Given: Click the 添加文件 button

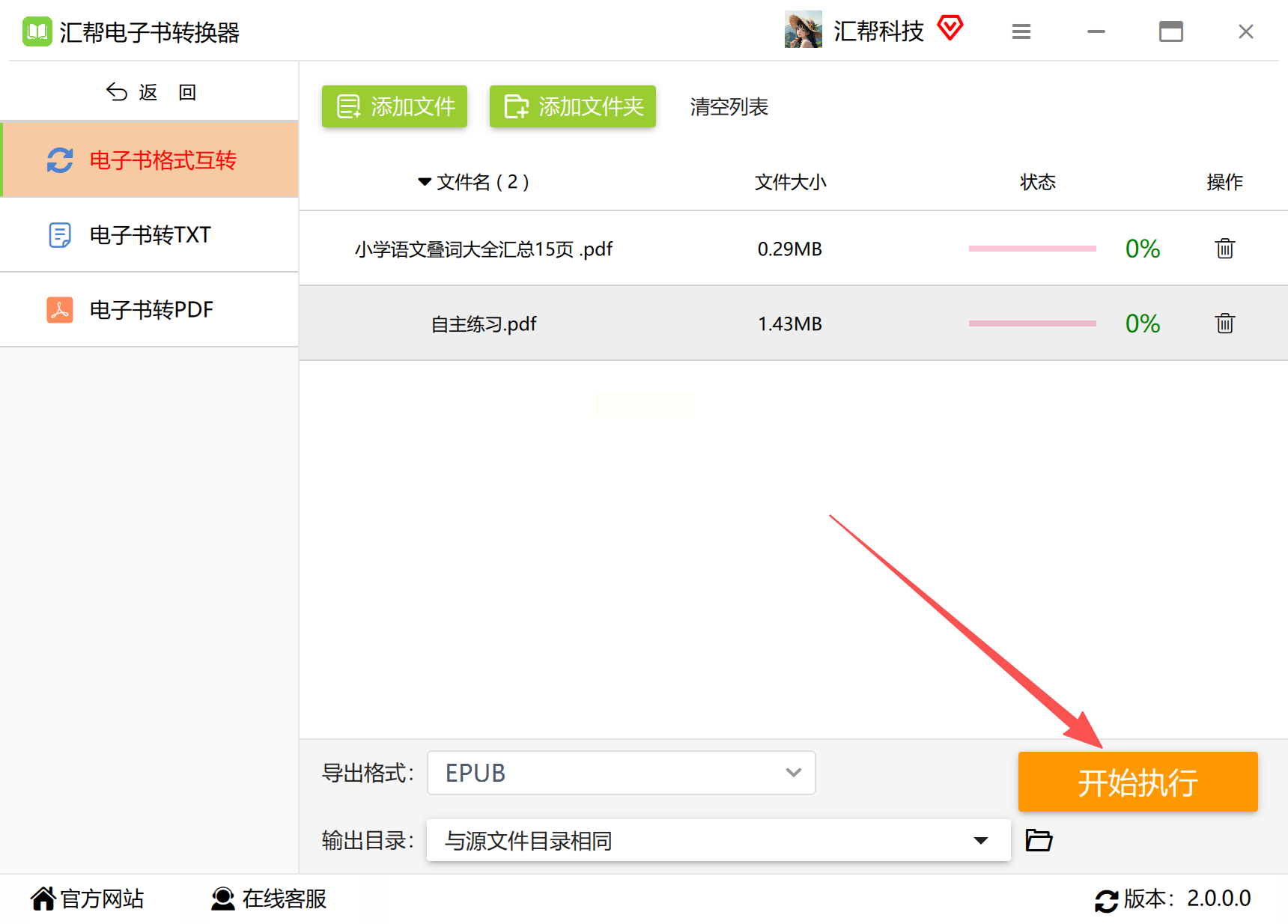Looking at the screenshot, I should 395,106.
